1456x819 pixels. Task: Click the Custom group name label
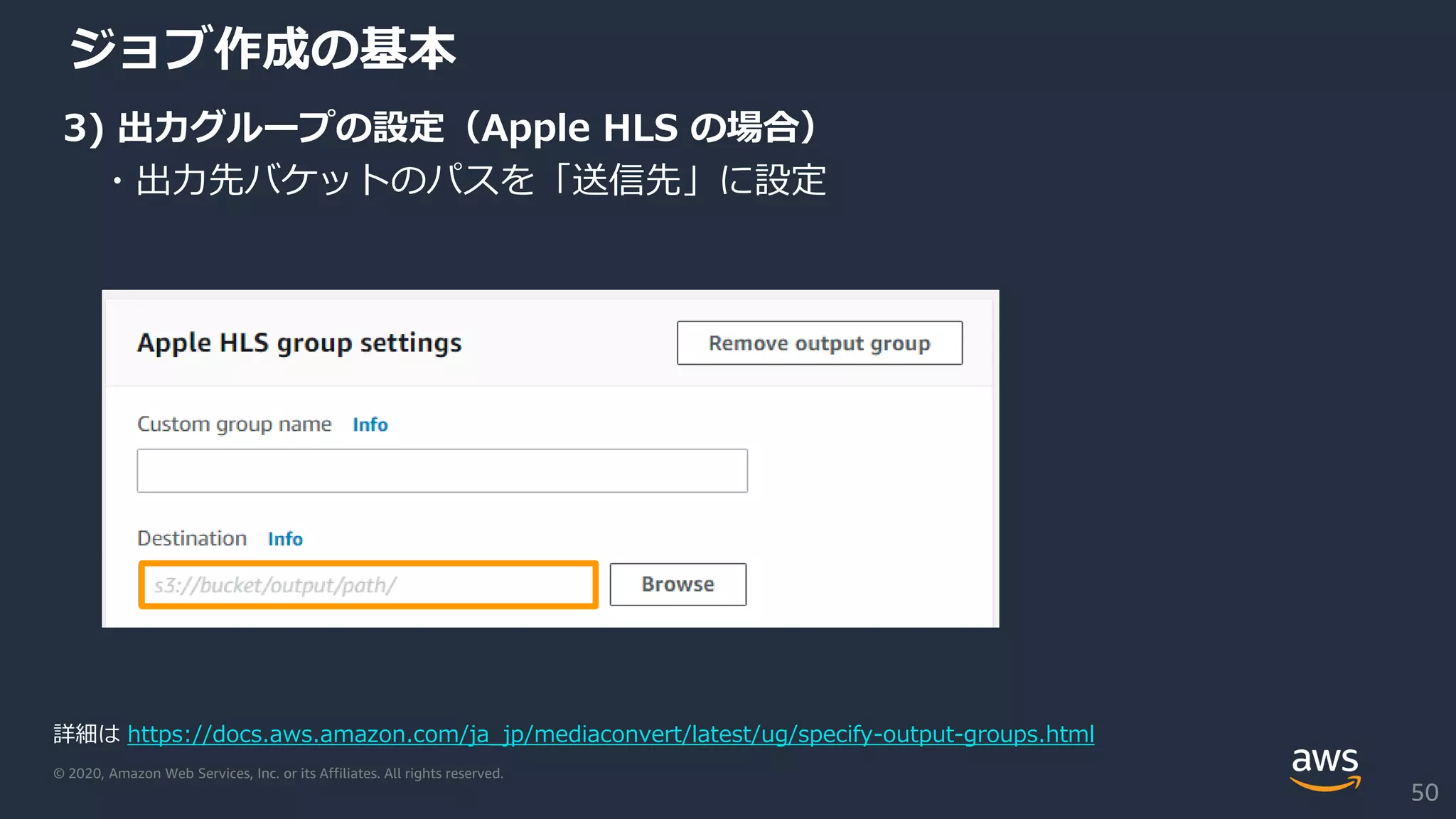[235, 424]
